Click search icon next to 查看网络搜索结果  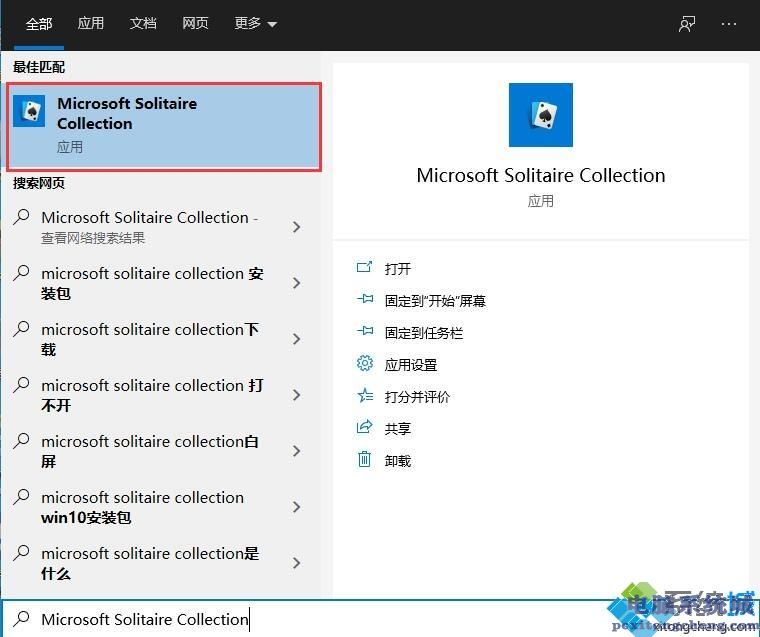point(21,217)
